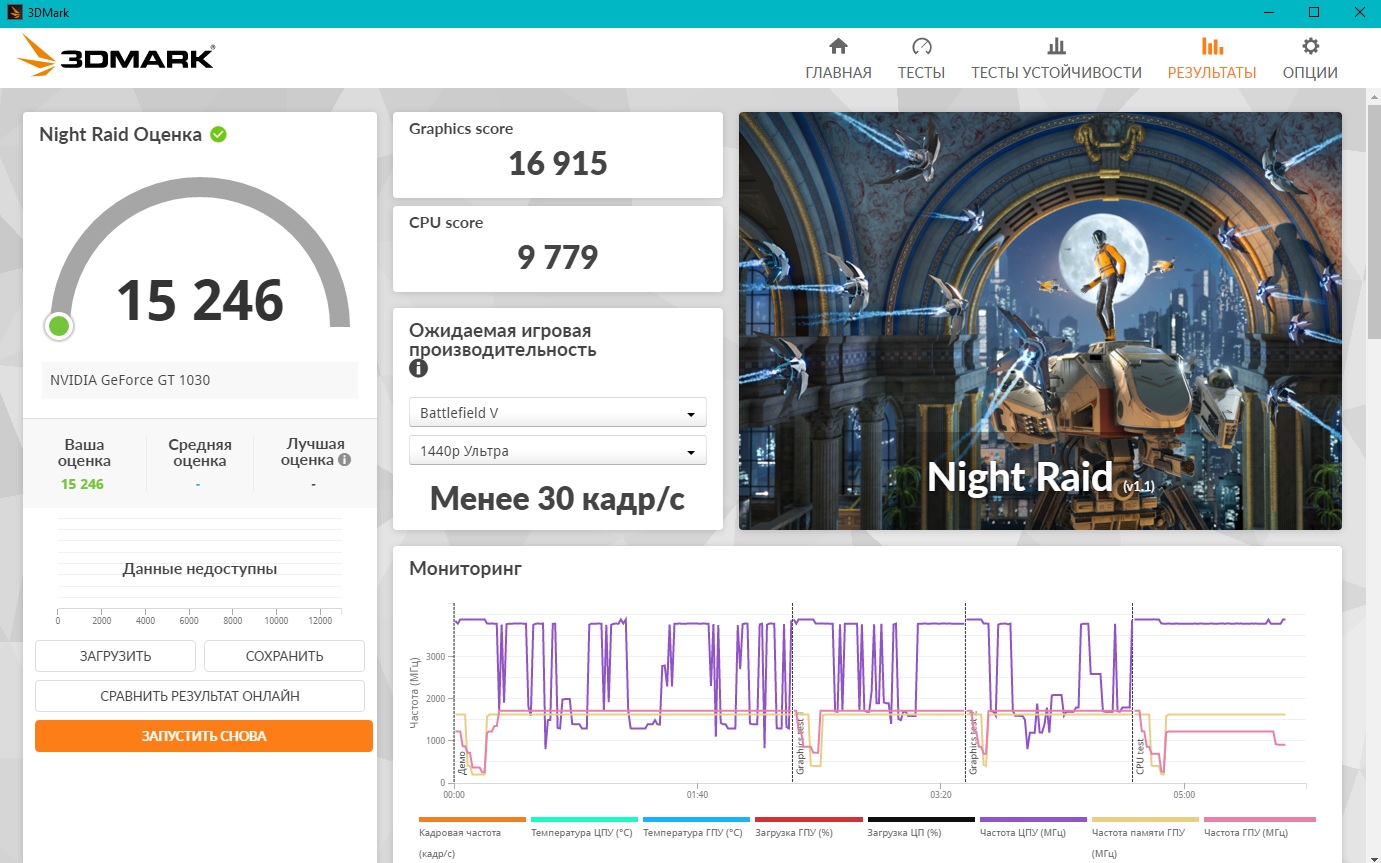The width and height of the screenshot is (1381, 863).
Task: Open the Тесты устойчивости tab
Action: click(1056, 58)
